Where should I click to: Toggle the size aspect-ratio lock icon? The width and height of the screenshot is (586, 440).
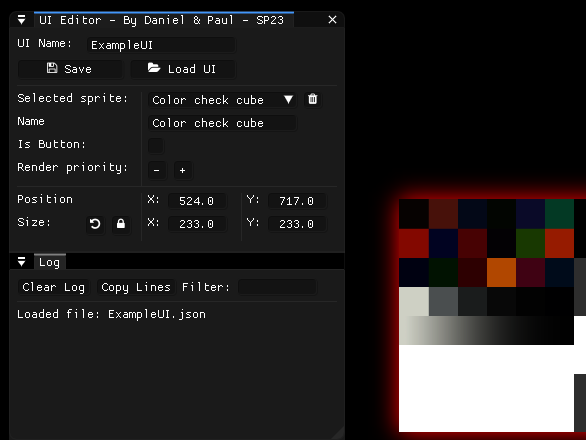point(121,224)
